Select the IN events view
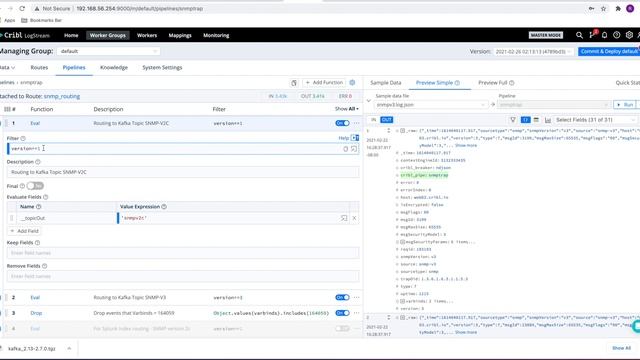 [x=373, y=120]
